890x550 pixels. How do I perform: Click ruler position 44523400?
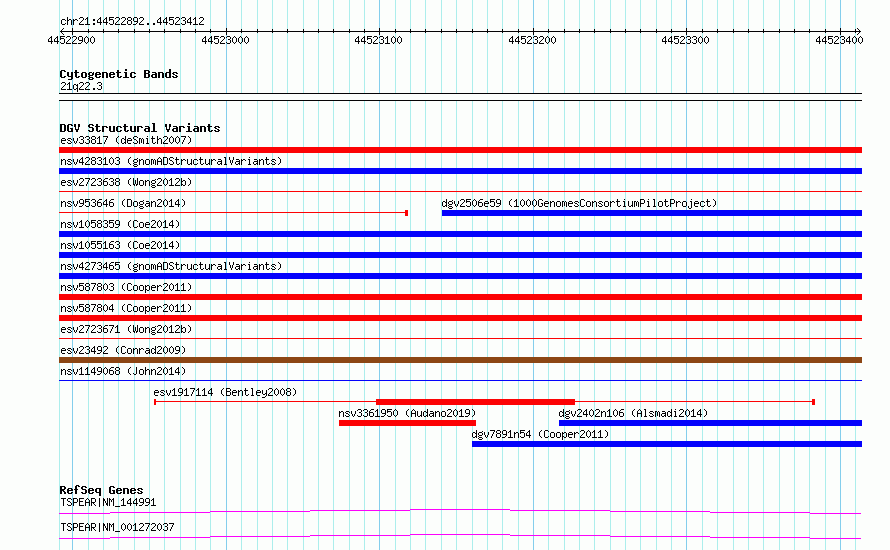[839, 40]
